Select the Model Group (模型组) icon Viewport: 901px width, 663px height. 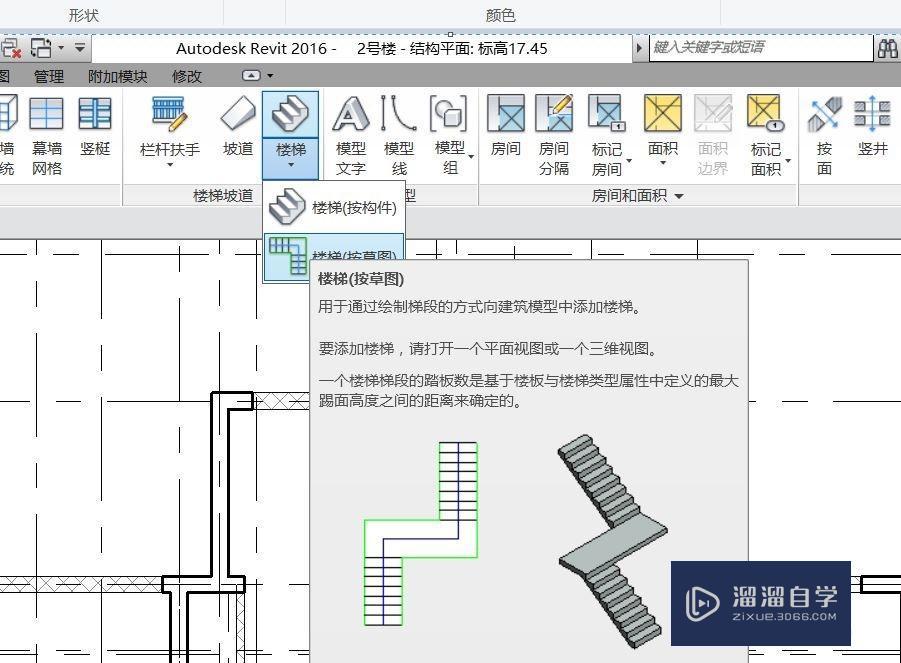[448, 113]
